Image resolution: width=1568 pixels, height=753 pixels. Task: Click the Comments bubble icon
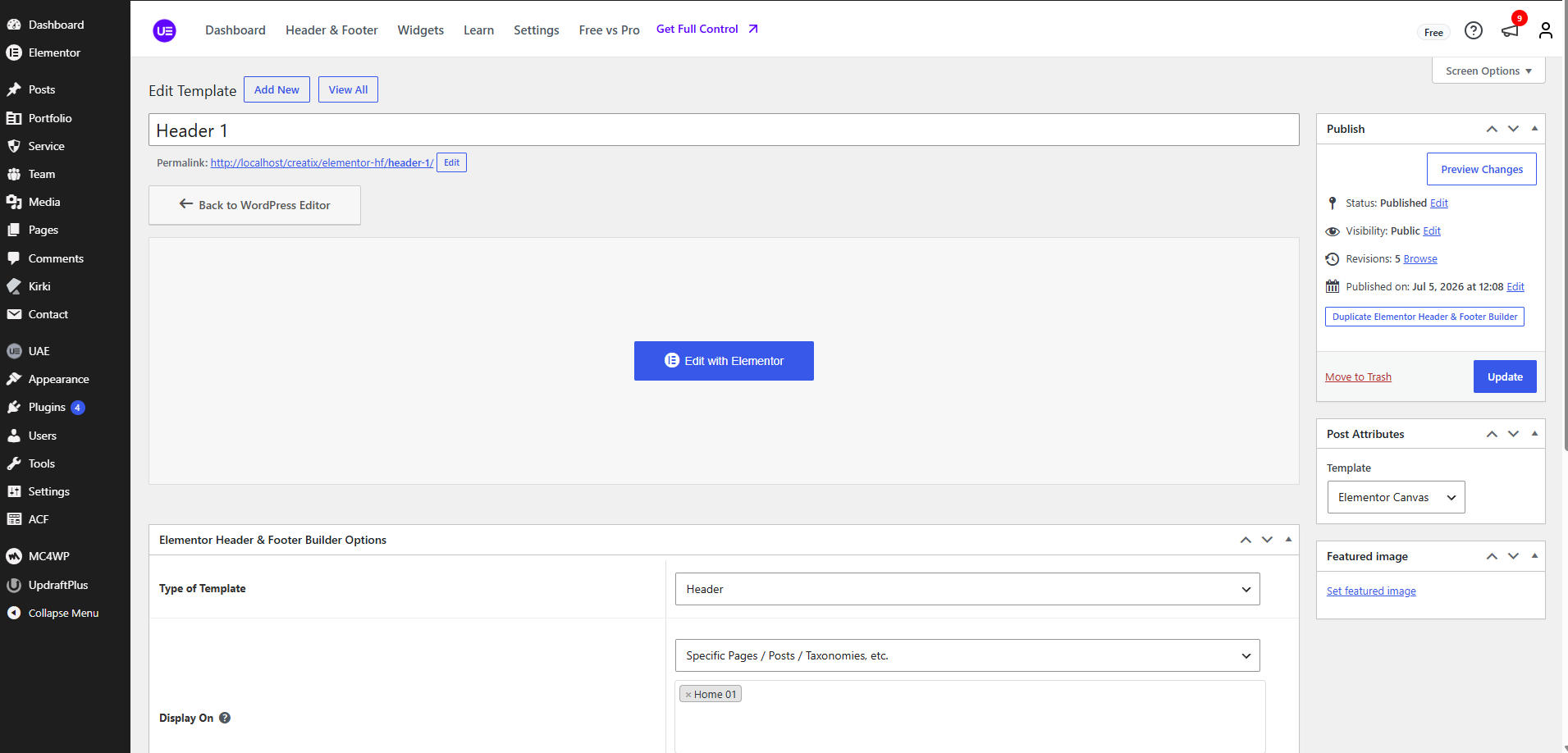(x=14, y=258)
